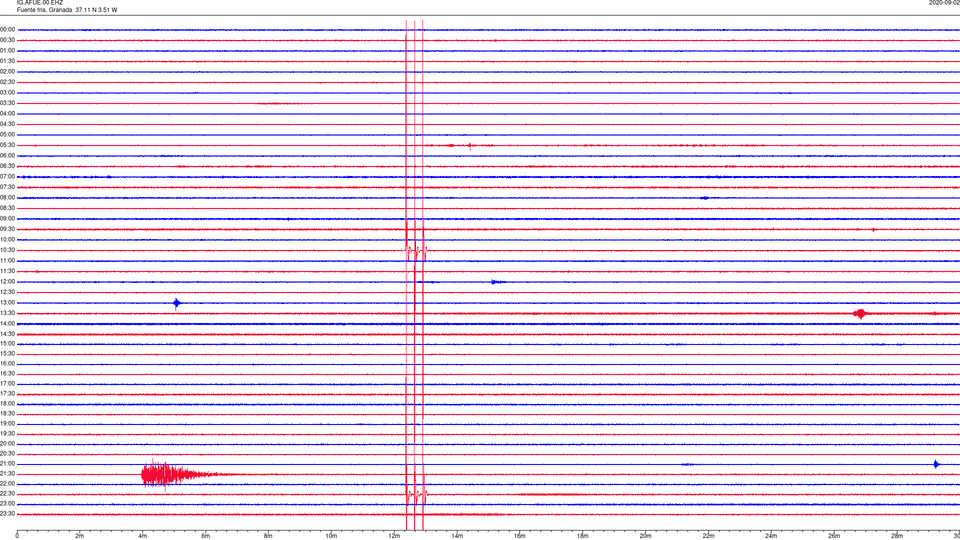The image size is (960, 540).
Task: Select the 14:30 trace time label
Action: point(8,334)
